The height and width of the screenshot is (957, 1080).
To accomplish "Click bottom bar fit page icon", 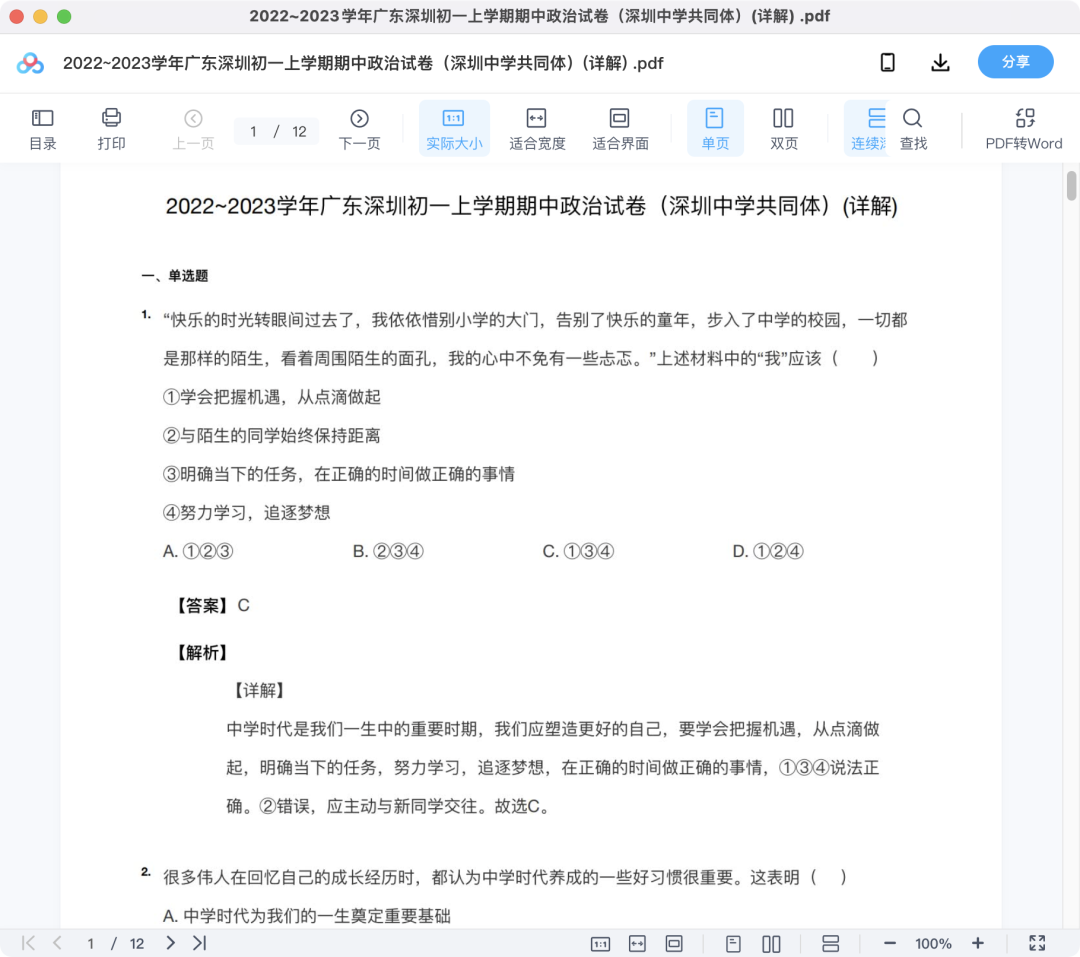I will coord(674,944).
